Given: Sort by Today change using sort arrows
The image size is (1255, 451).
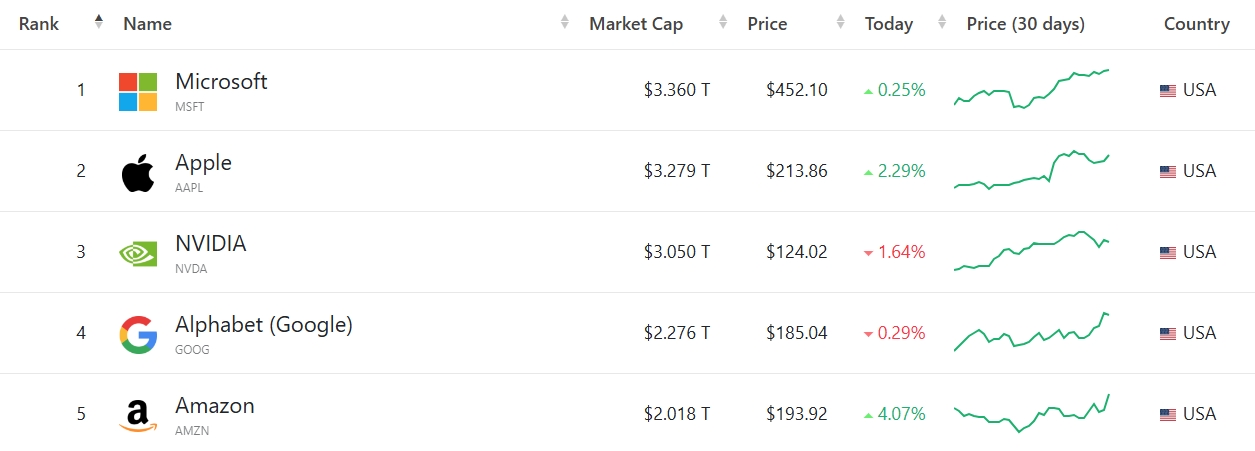Looking at the screenshot, I should (x=941, y=22).
